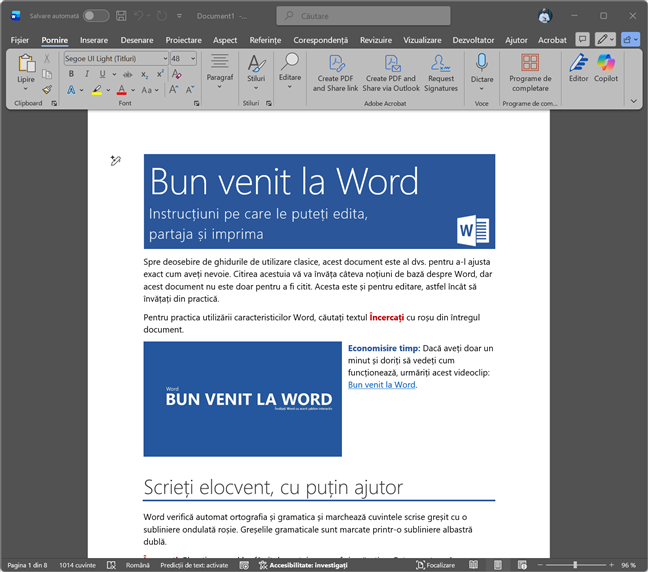
Task: Click the Redo arrow icon
Action: pos(162,16)
